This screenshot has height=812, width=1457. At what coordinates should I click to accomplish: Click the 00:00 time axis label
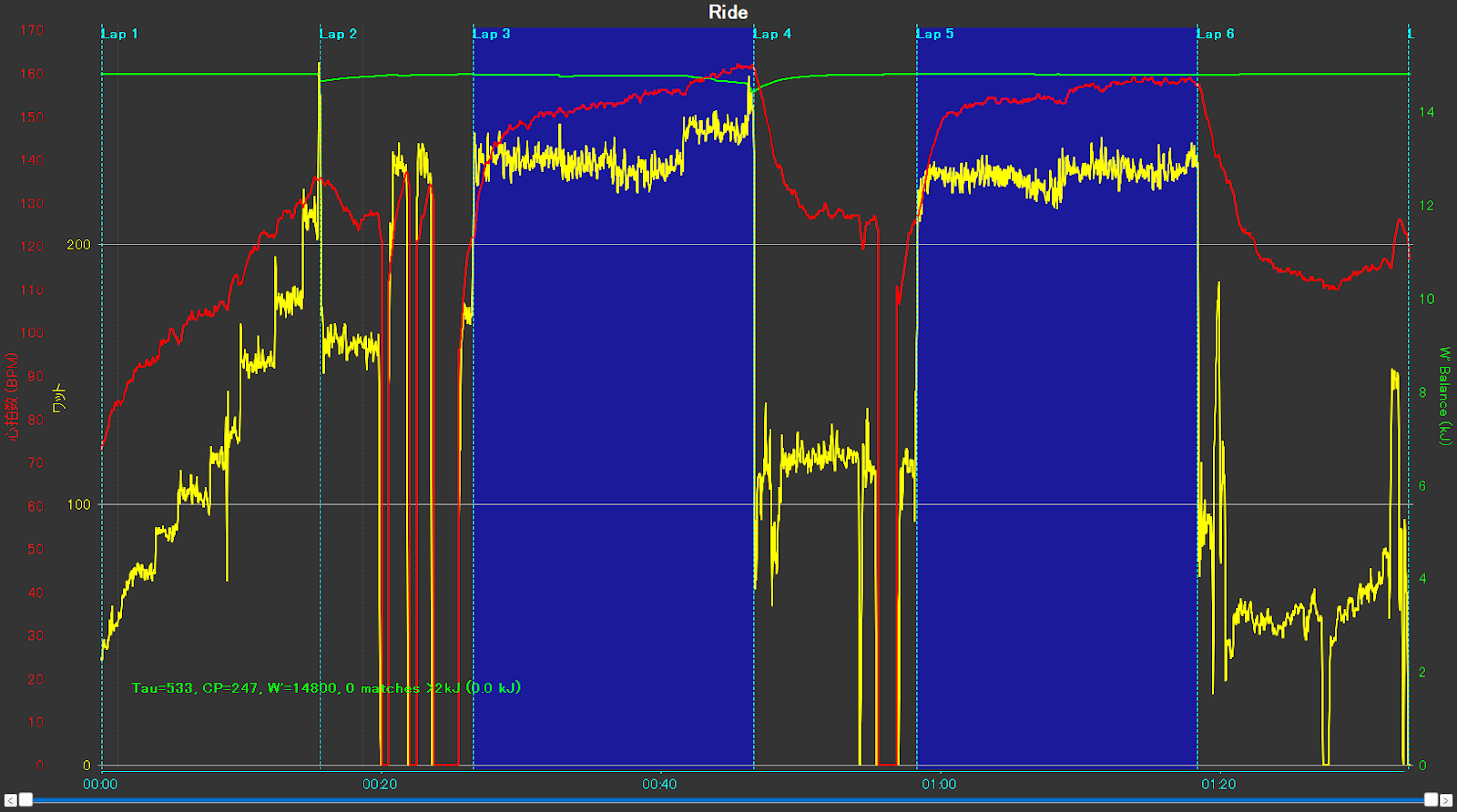click(x=100, y=784)
